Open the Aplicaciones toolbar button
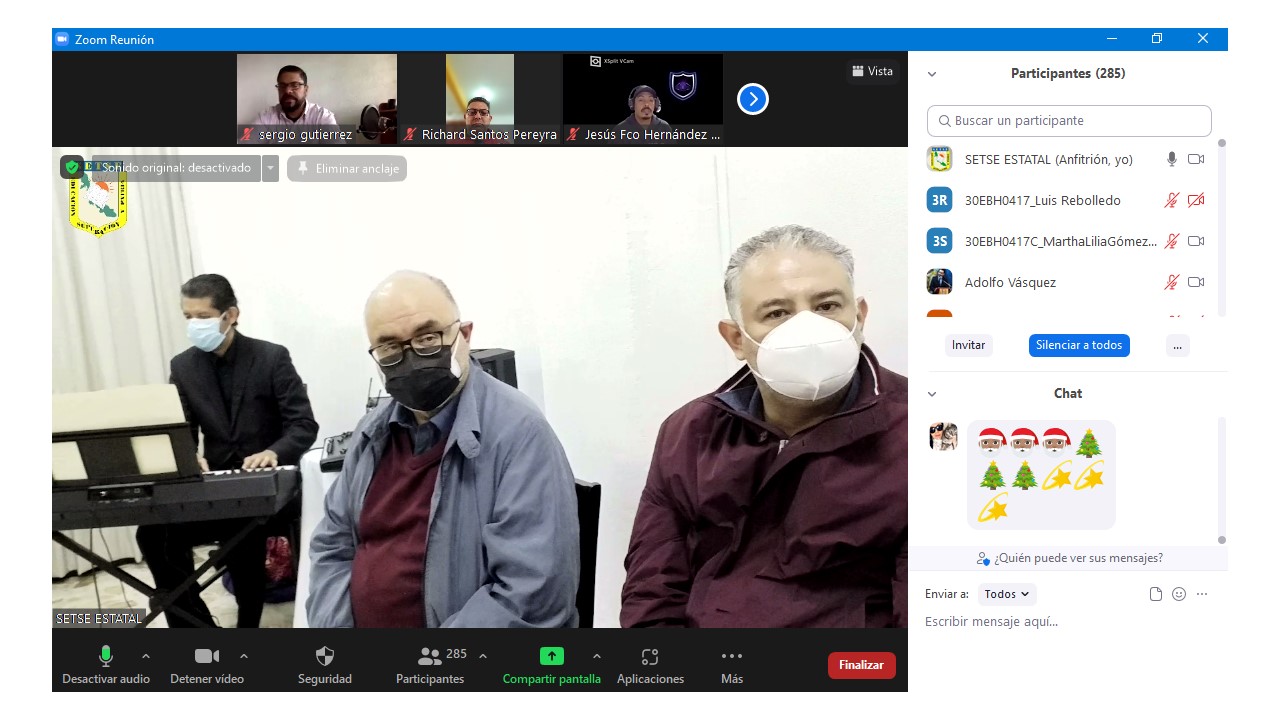 point(650,664)
